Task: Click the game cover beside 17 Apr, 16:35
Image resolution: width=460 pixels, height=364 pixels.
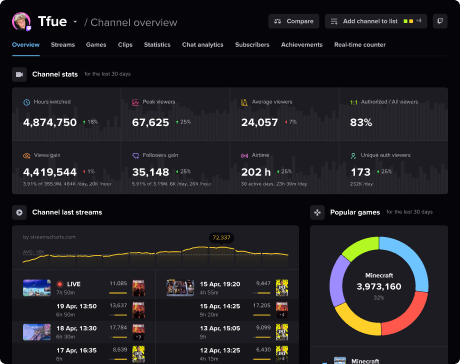Action: tap(138, 354)
